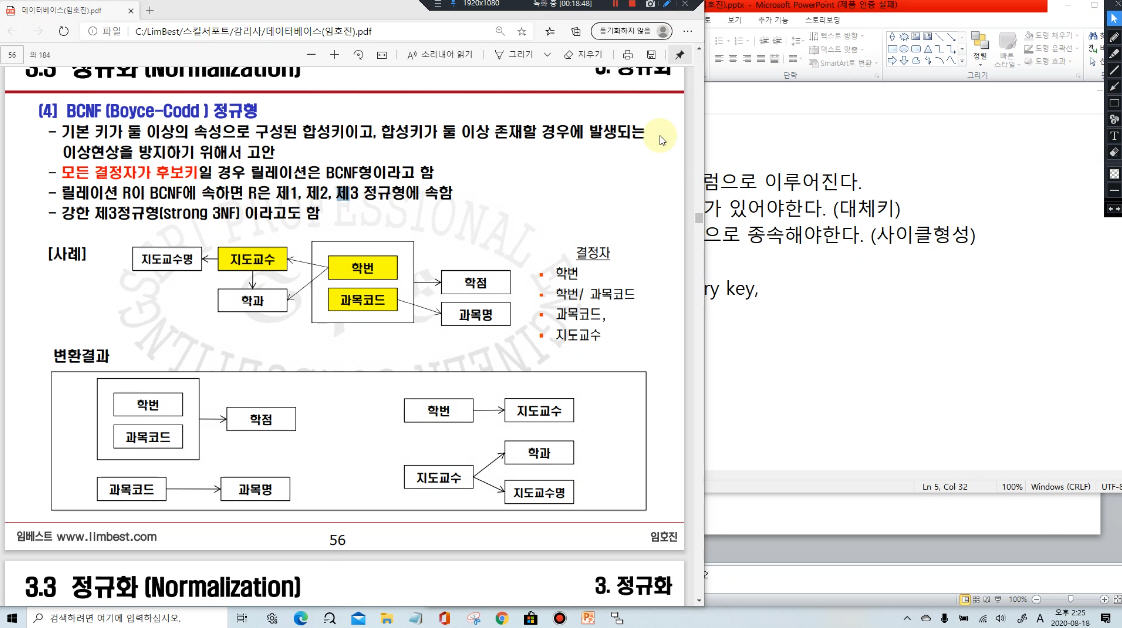Close the 데이터베이스 PDF browser tab

[131, 11]
